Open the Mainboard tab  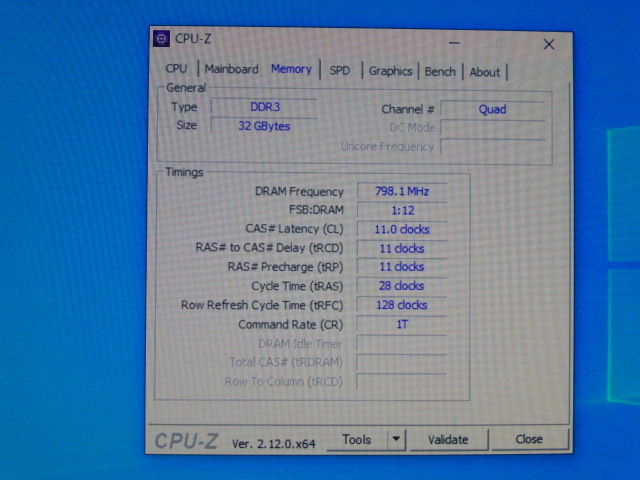coord(231,69)
